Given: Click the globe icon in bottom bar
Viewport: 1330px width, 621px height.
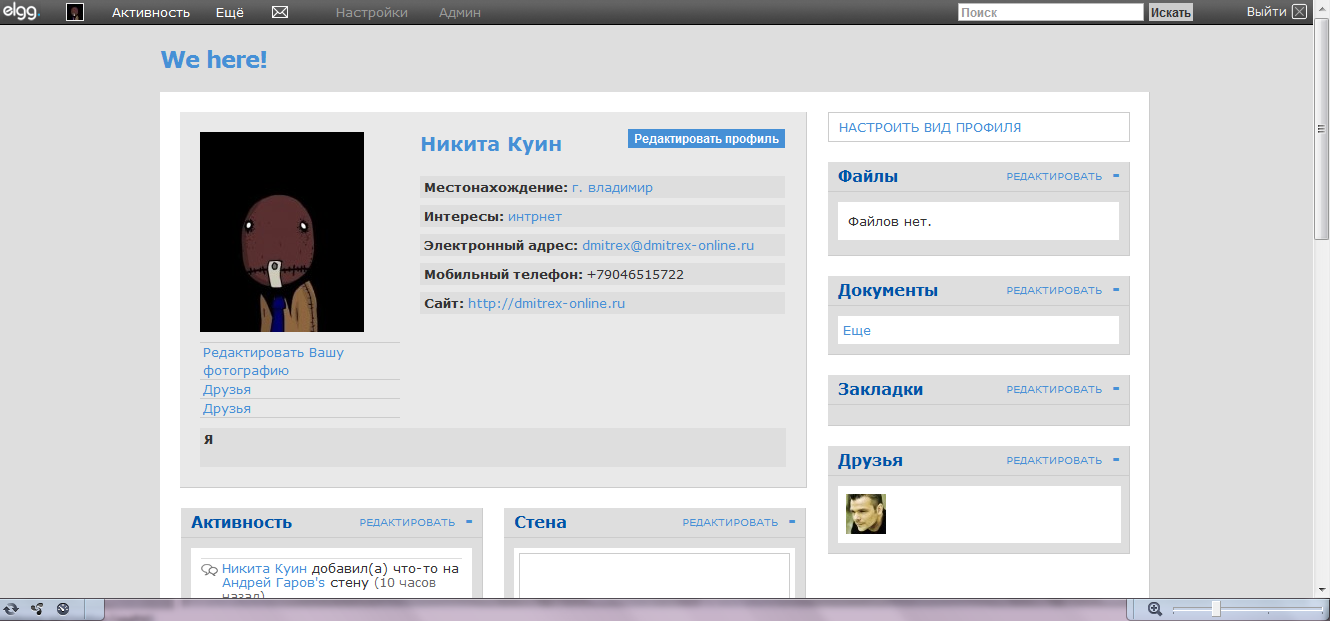Looking at the screenshot, I should point(63,608).
